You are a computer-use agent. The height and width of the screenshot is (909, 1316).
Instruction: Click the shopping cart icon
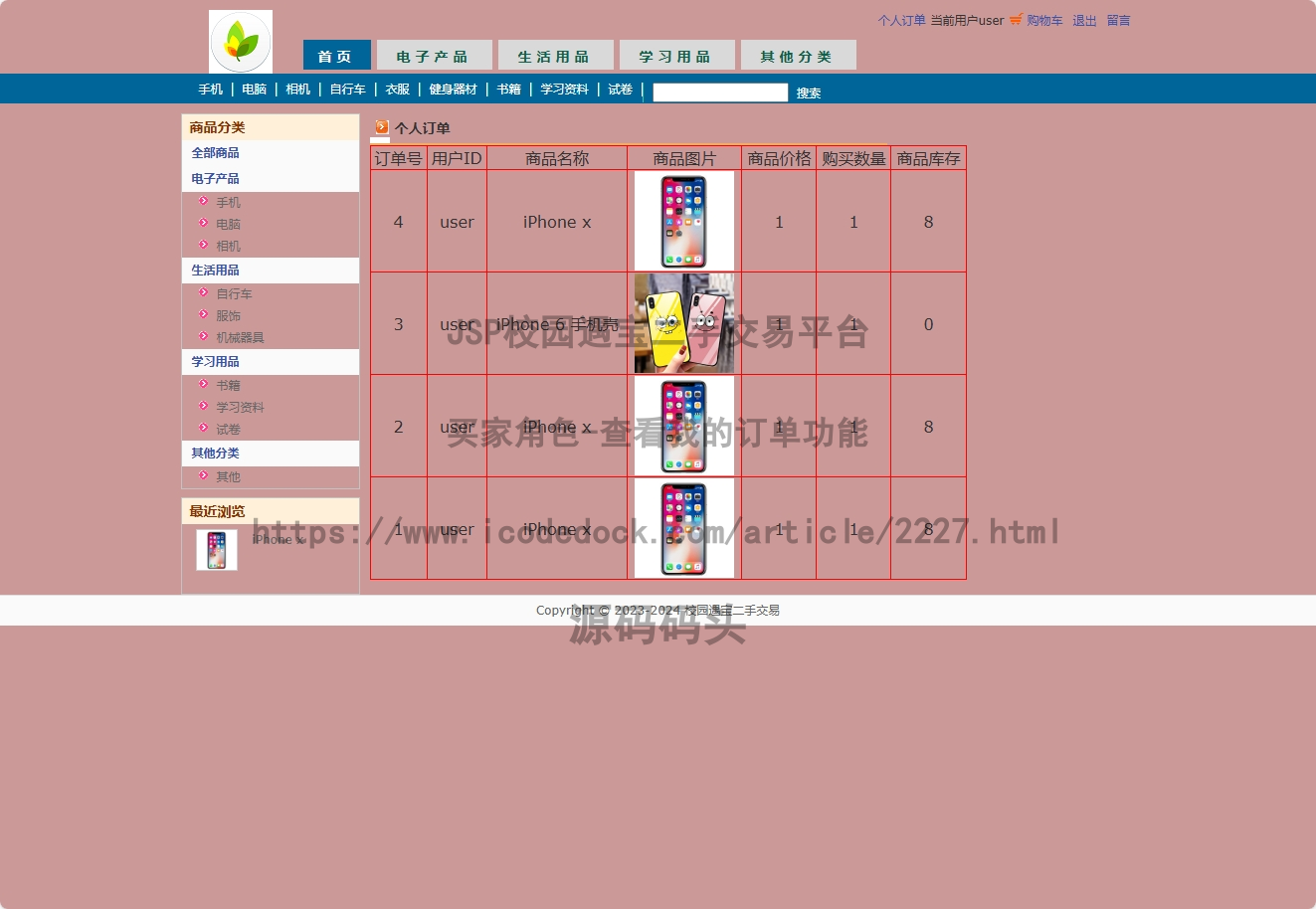1016,20
